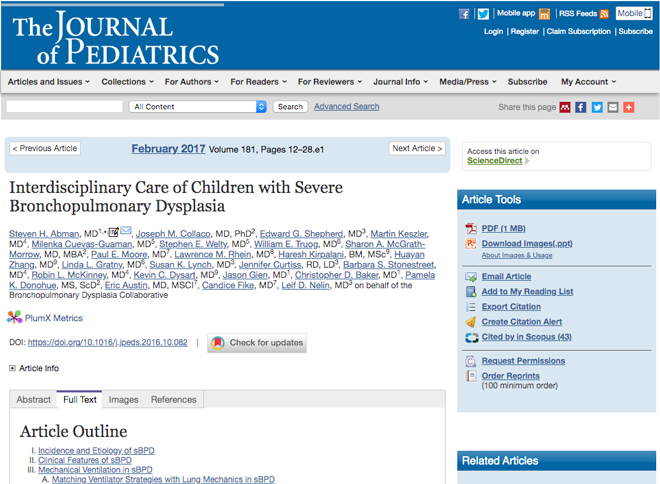Click the Create Citation Alert bell icon
Image resolution: width=660 pixels, height=484 pixels.
coord(471,322)
